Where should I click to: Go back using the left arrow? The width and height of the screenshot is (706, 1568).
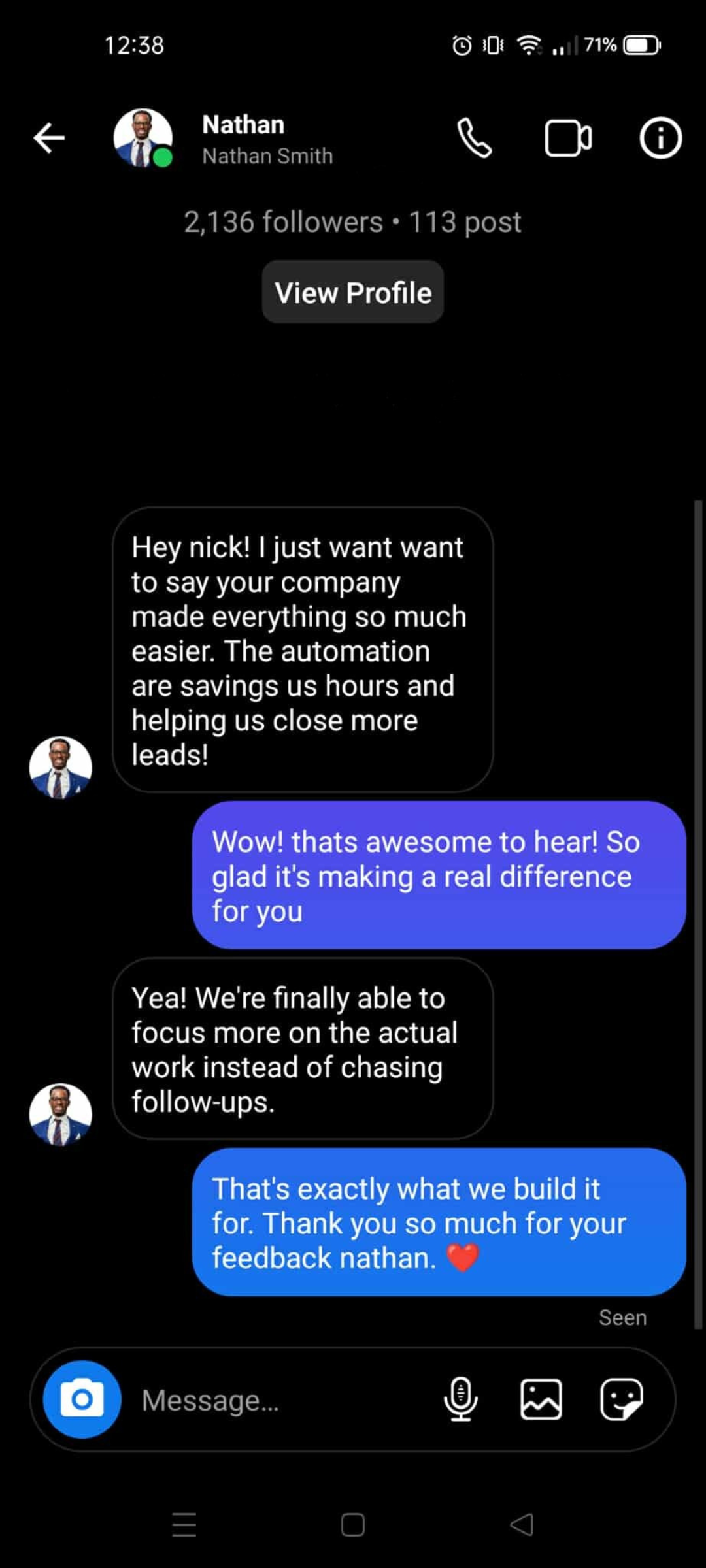[x=49, y=138]
